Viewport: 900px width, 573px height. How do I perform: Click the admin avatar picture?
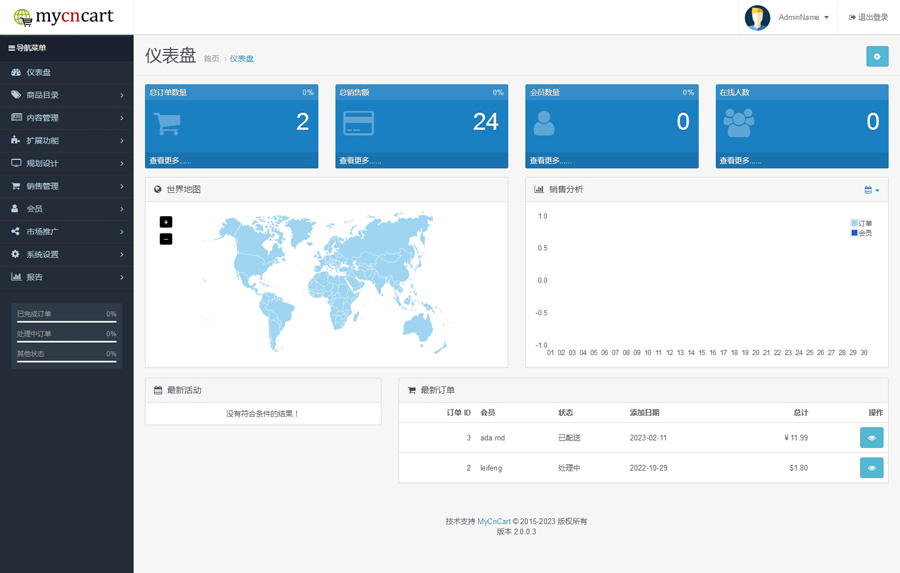757,17
